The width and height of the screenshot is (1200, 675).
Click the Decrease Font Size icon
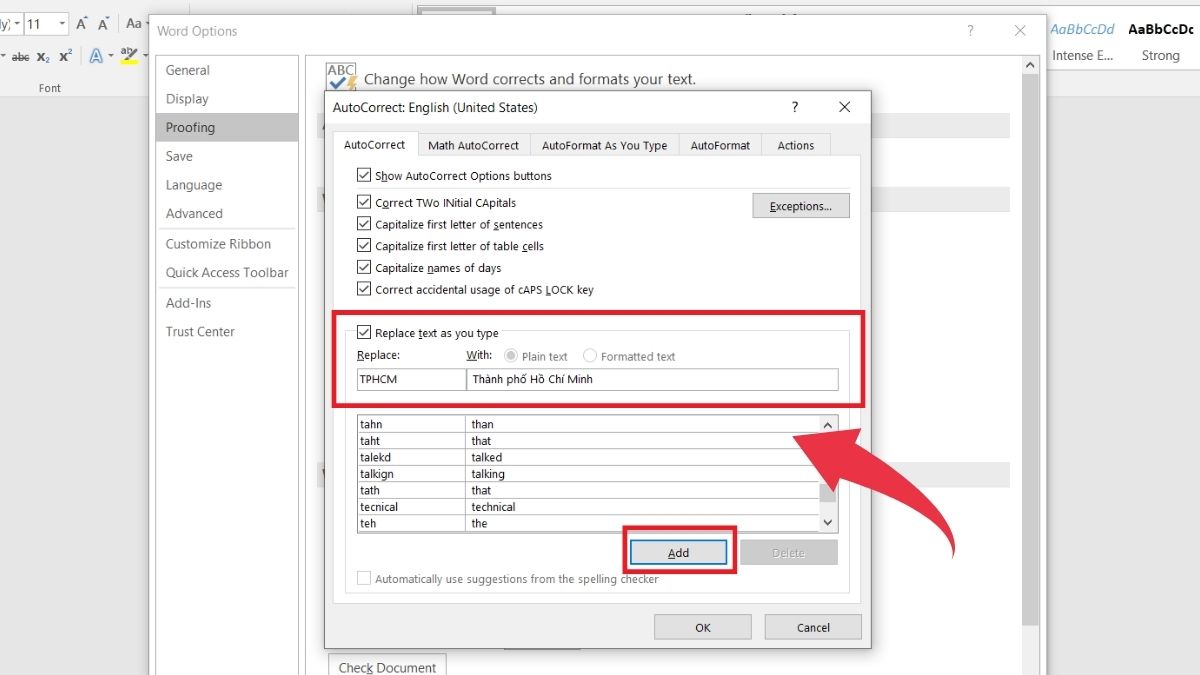tap(104, 23)
